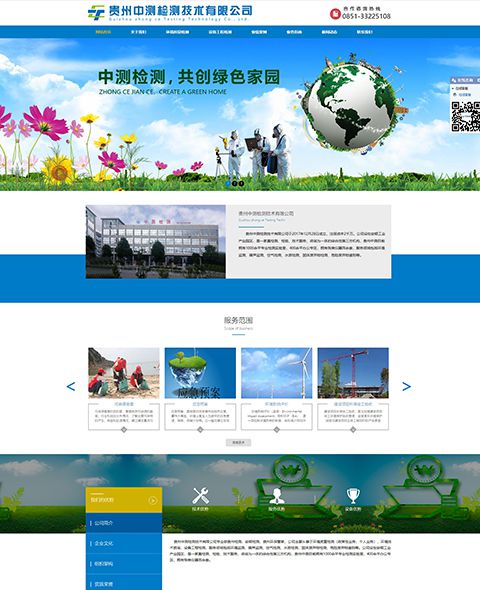The height and width of the screenshot is (590, 480).
Task: Click the company building photo
Action: (x=156, y=242)
